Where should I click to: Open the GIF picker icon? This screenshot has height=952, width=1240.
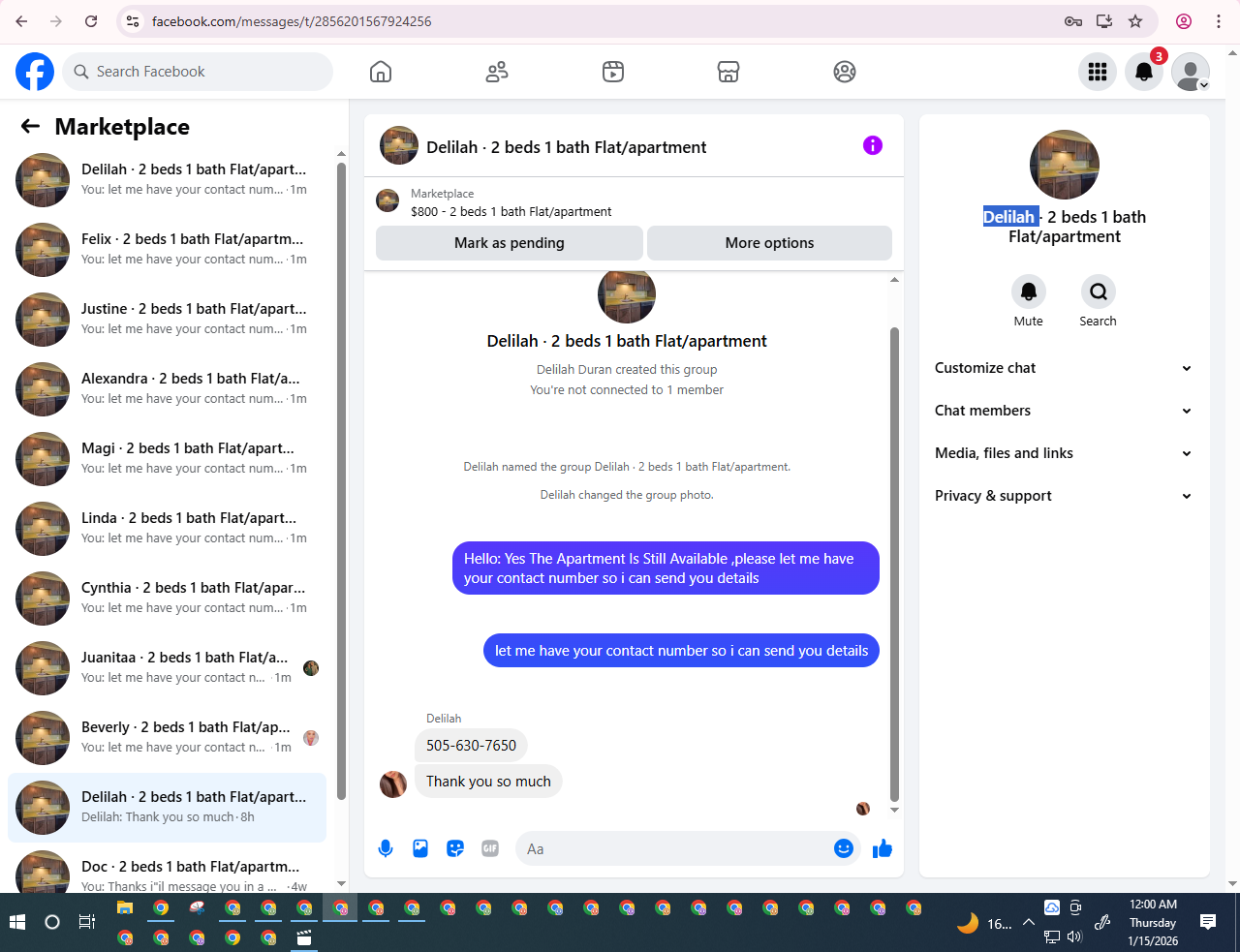click(x=490, y=848)
